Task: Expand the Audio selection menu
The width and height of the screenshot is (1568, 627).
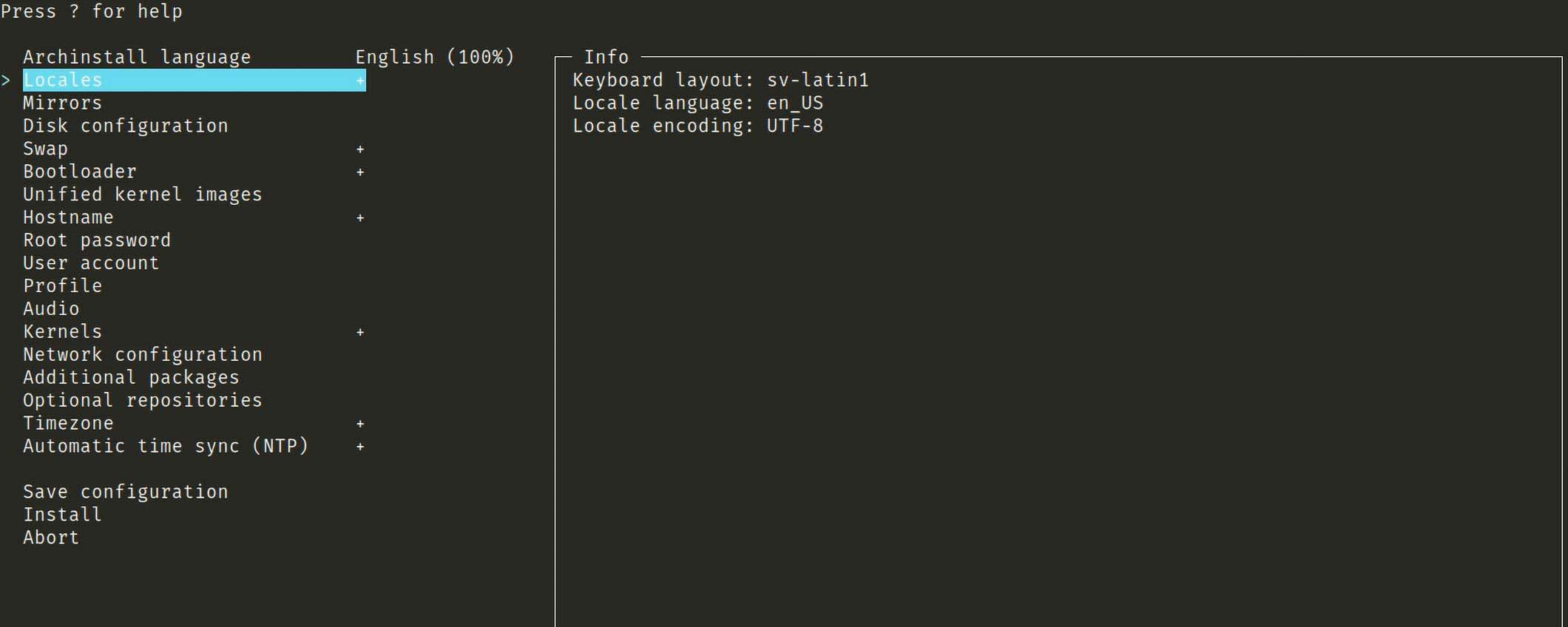Action: pos(51,308)
